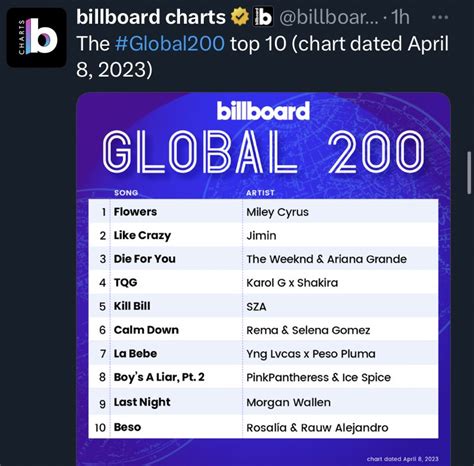
Task: Click the gold verified badge icon
Action: click(x=240, y=17)
